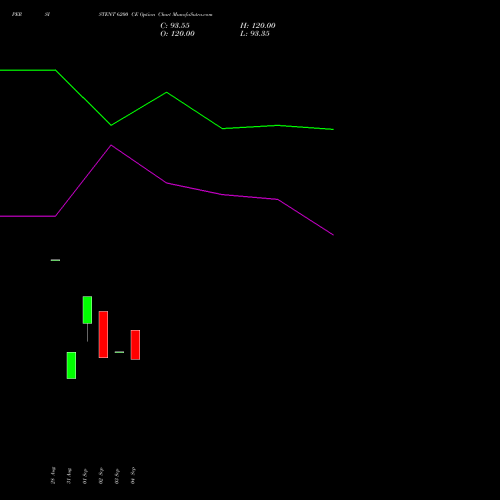Click the close value C: 93.55
The width and height of the screenshot is (500, 500).
tap(175, 26)
